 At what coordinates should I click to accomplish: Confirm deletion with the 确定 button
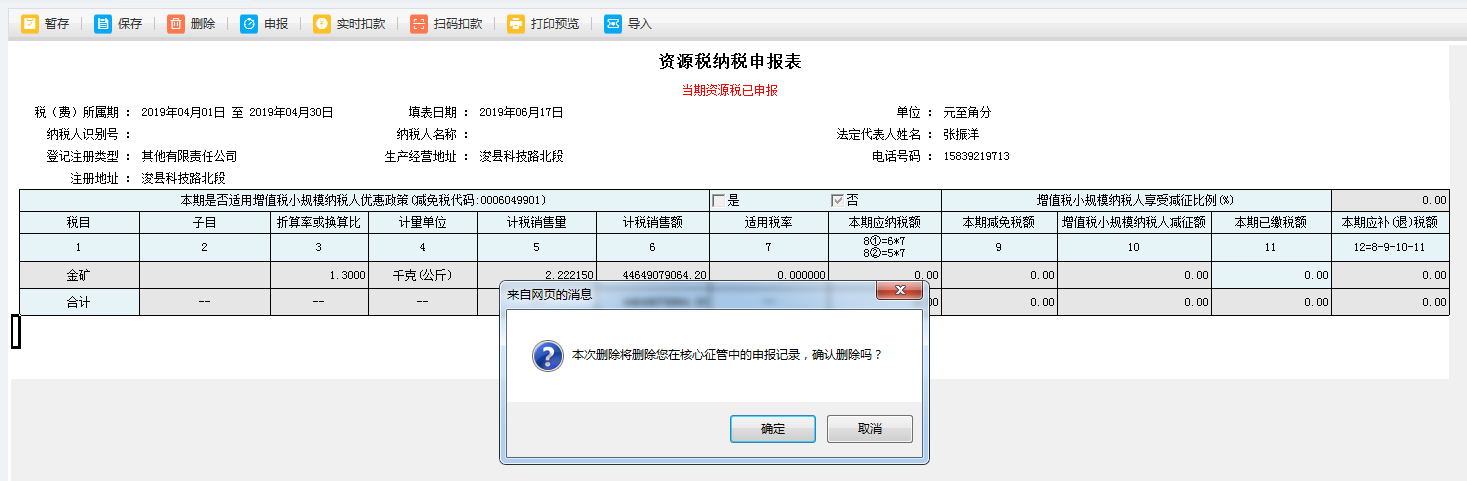click(772, 429)
